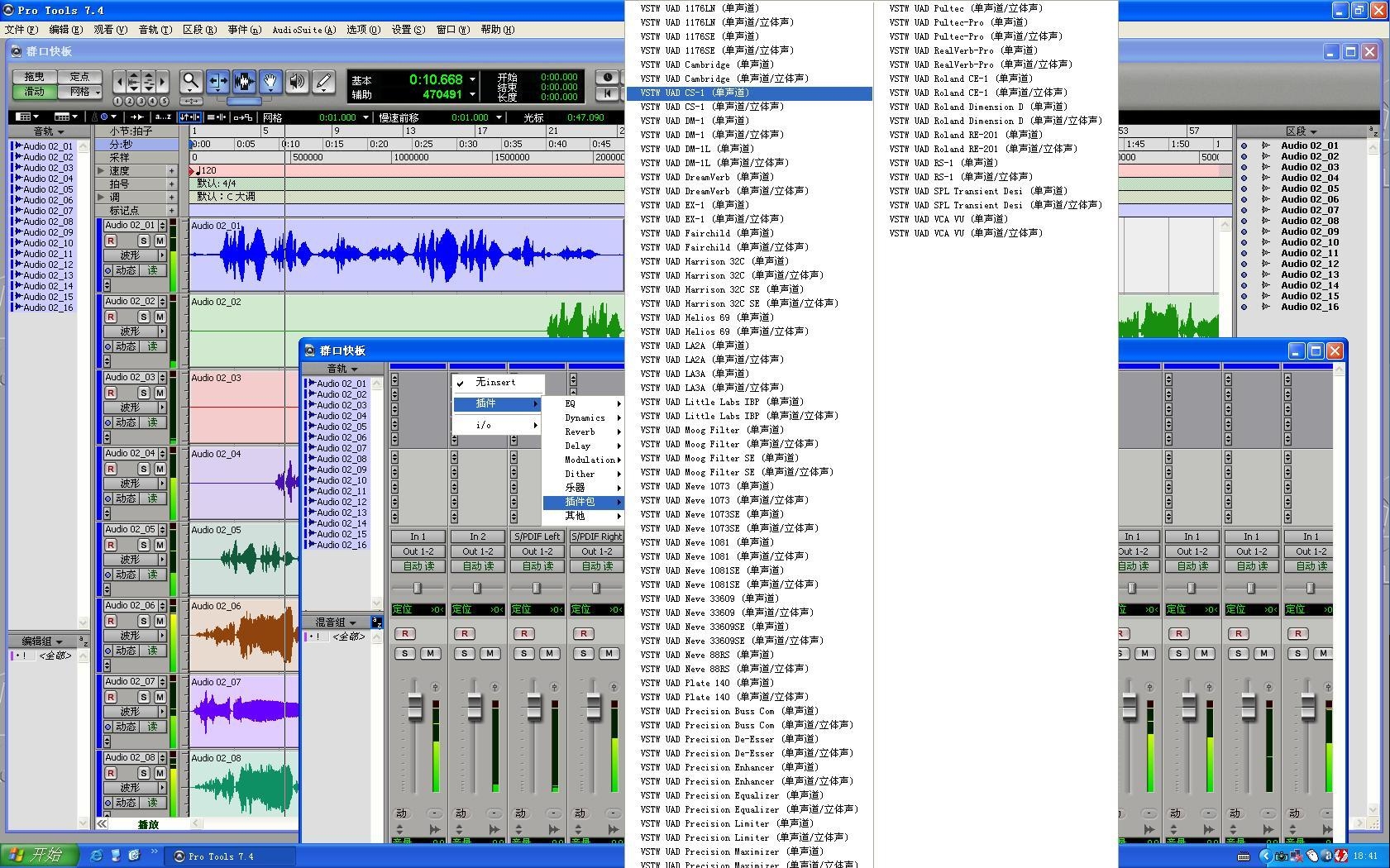The image size is (1390, 868).
Task: Solo track Audio 02_07
Action: [x=144, y=697]
